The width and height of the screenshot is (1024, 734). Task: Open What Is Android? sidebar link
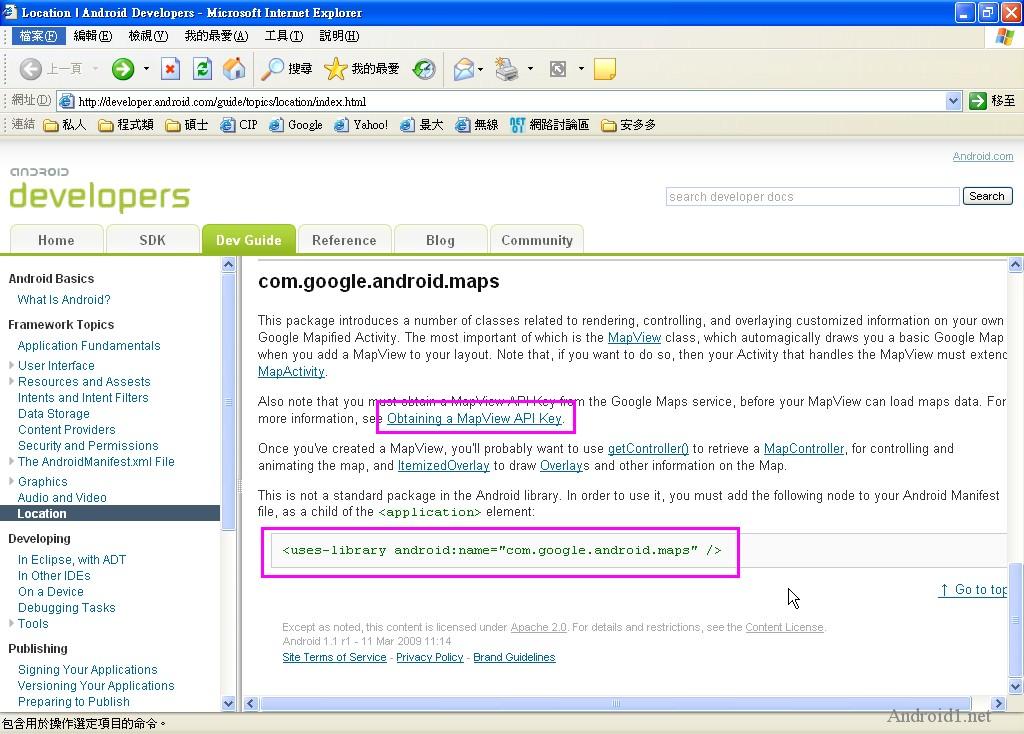64,299
